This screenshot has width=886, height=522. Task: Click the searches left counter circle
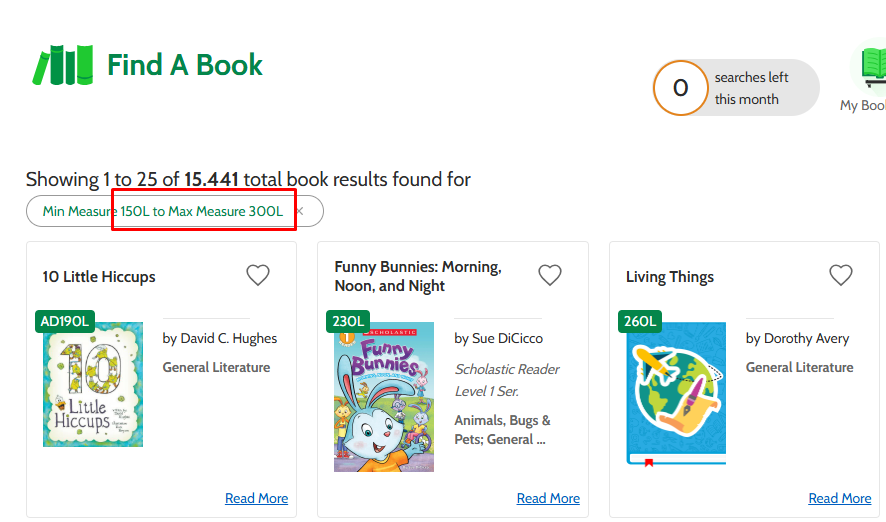[680, 88]
